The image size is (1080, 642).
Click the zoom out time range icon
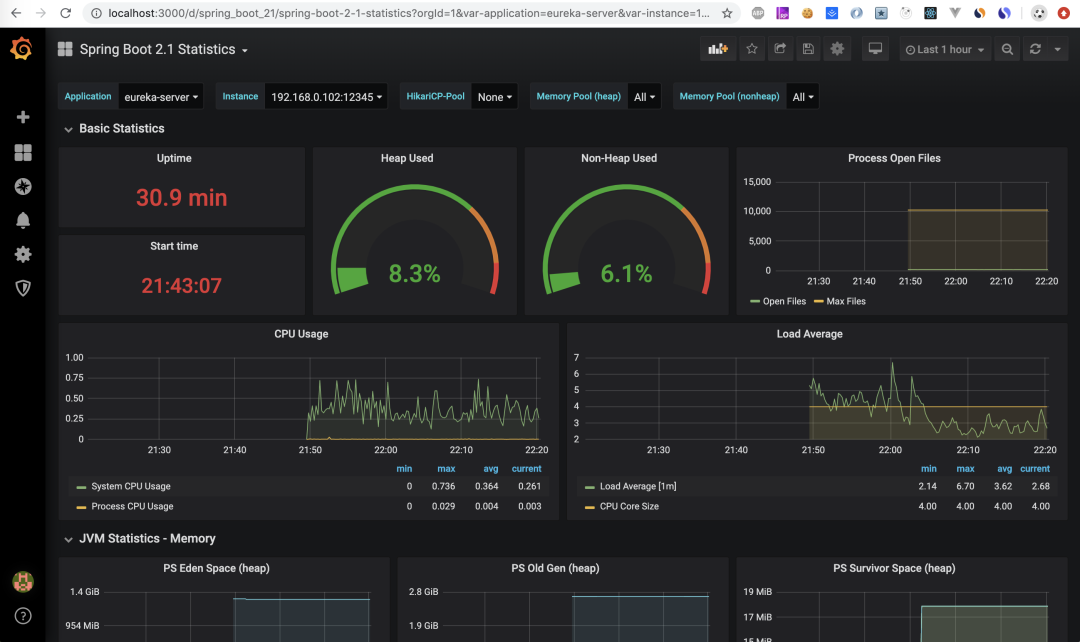point(1007,50)
